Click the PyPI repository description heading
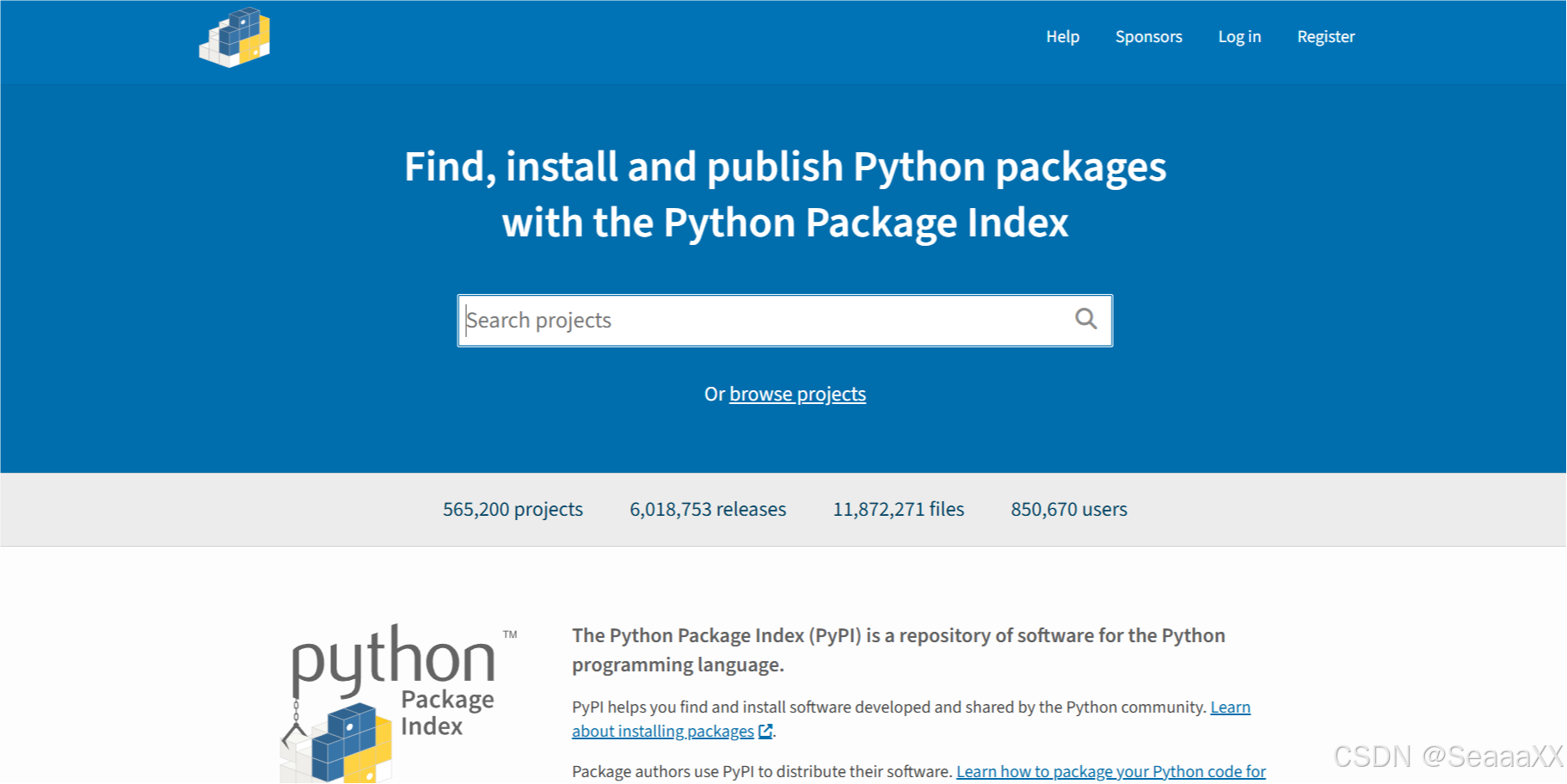 [899, 650]
